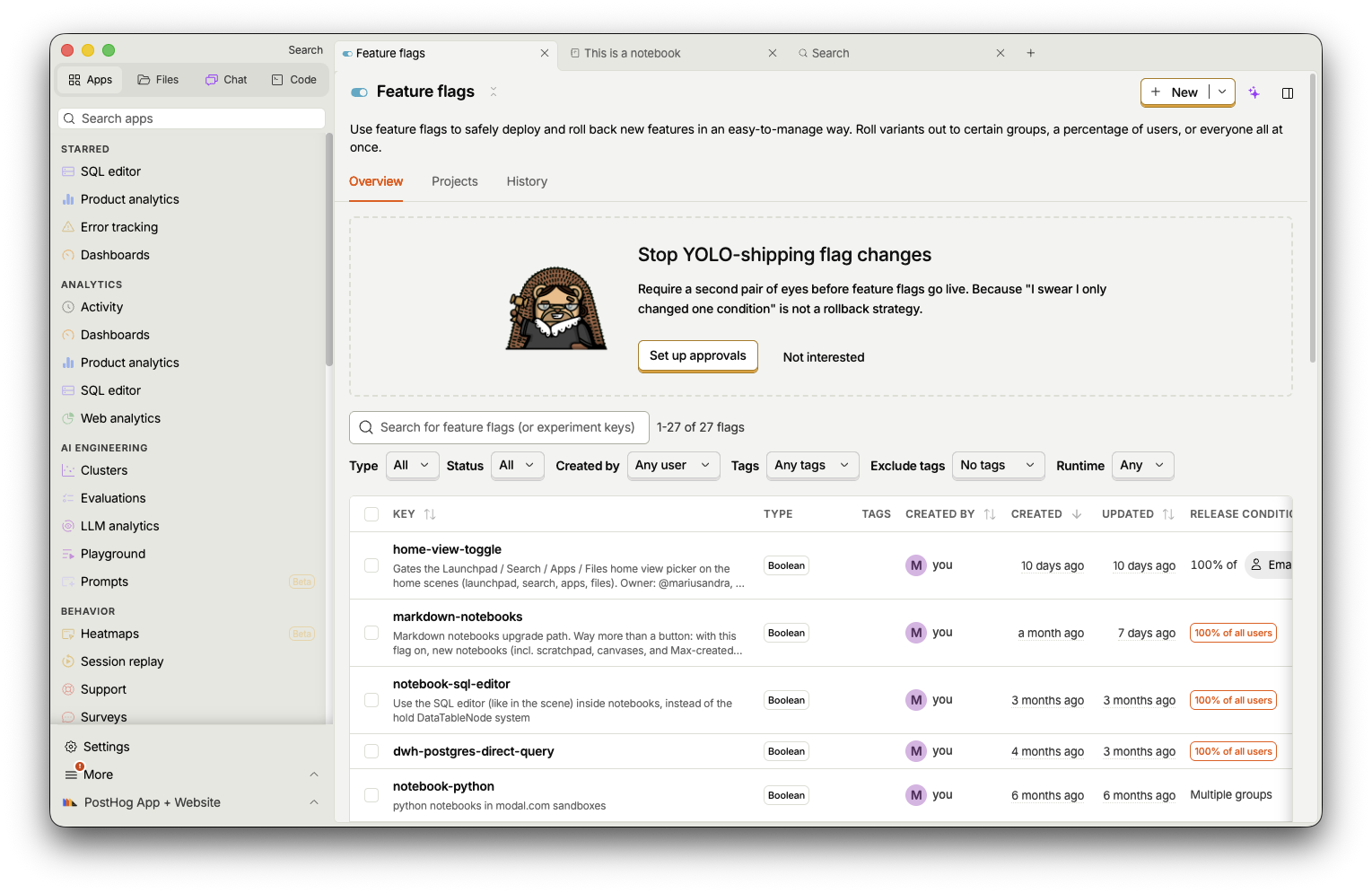Open Playground icon in sidebar
1372x893 pixels.
[68, 554]
